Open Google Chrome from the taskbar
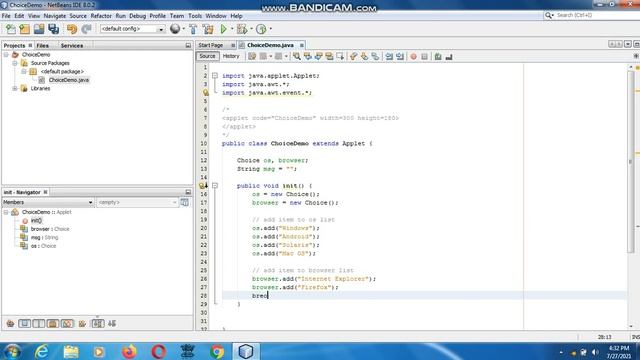This screenshot has height=360, width=640. 217,351
